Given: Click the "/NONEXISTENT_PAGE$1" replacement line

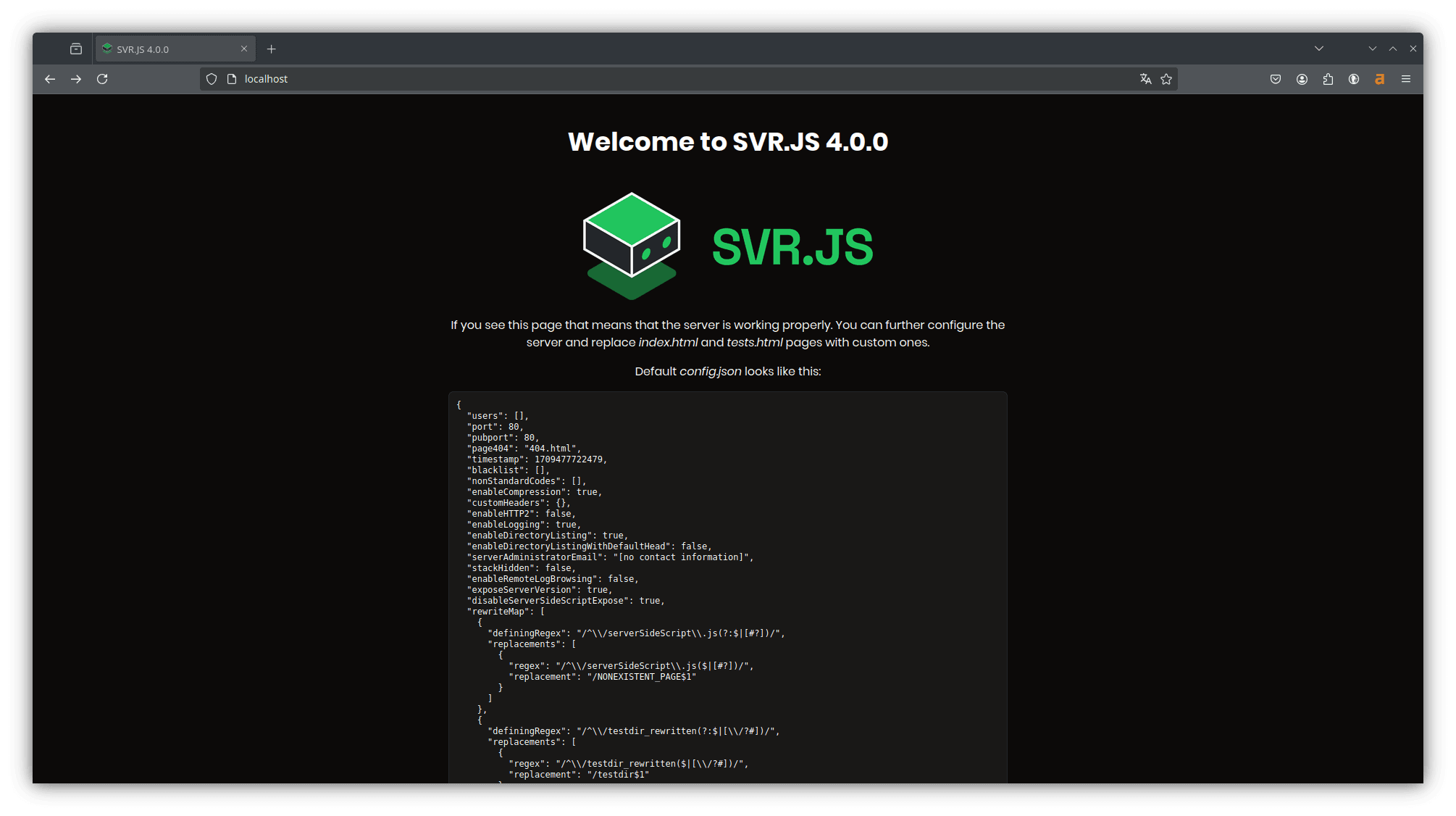Looking at the screenshot, I should [x=603, y=677].
